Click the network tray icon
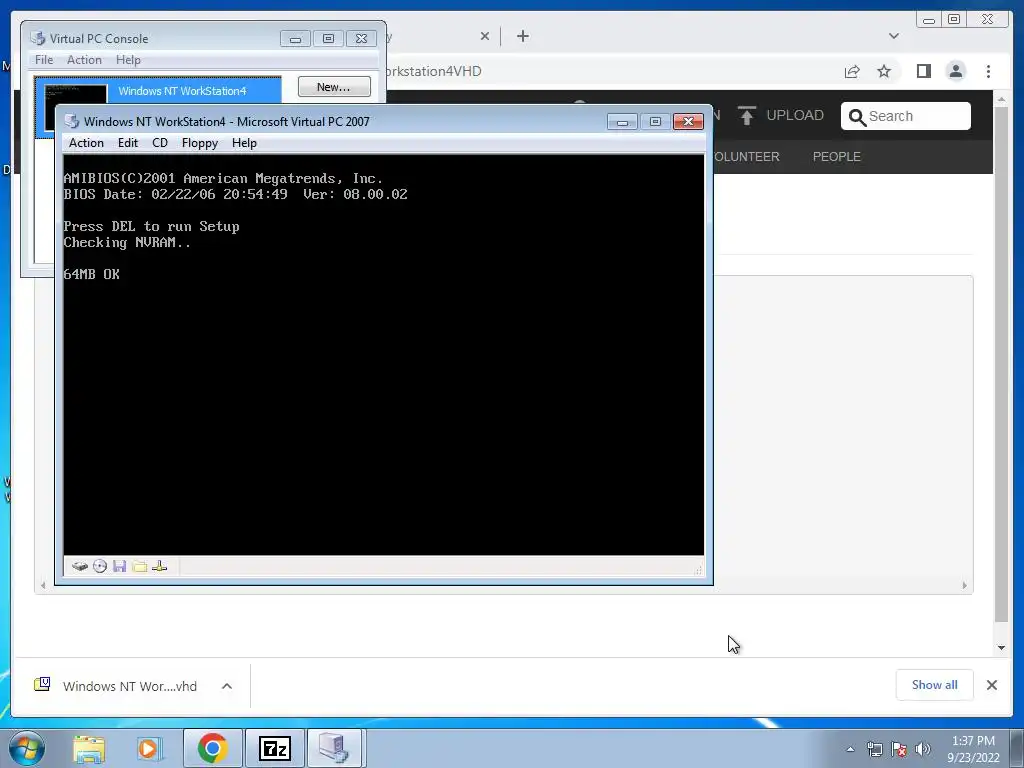 pyautogui.click(x=874, y=749)
